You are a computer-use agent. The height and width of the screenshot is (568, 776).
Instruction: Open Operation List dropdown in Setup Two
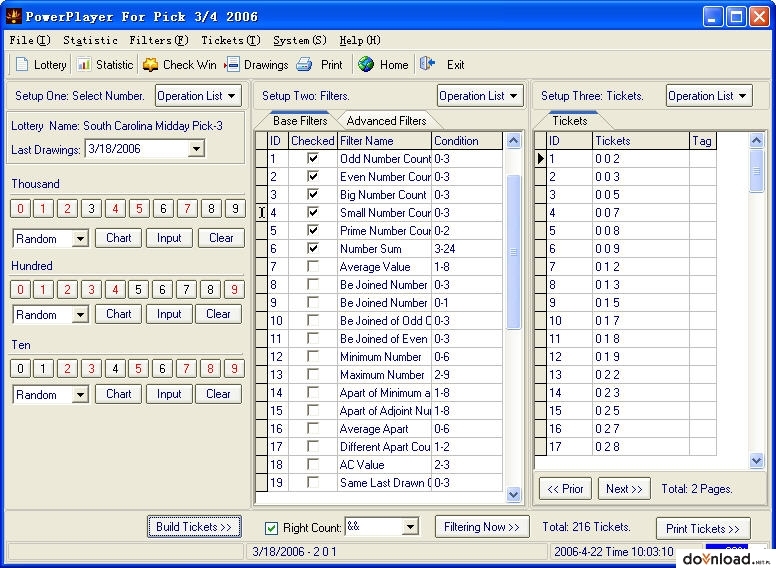[480, 96]
